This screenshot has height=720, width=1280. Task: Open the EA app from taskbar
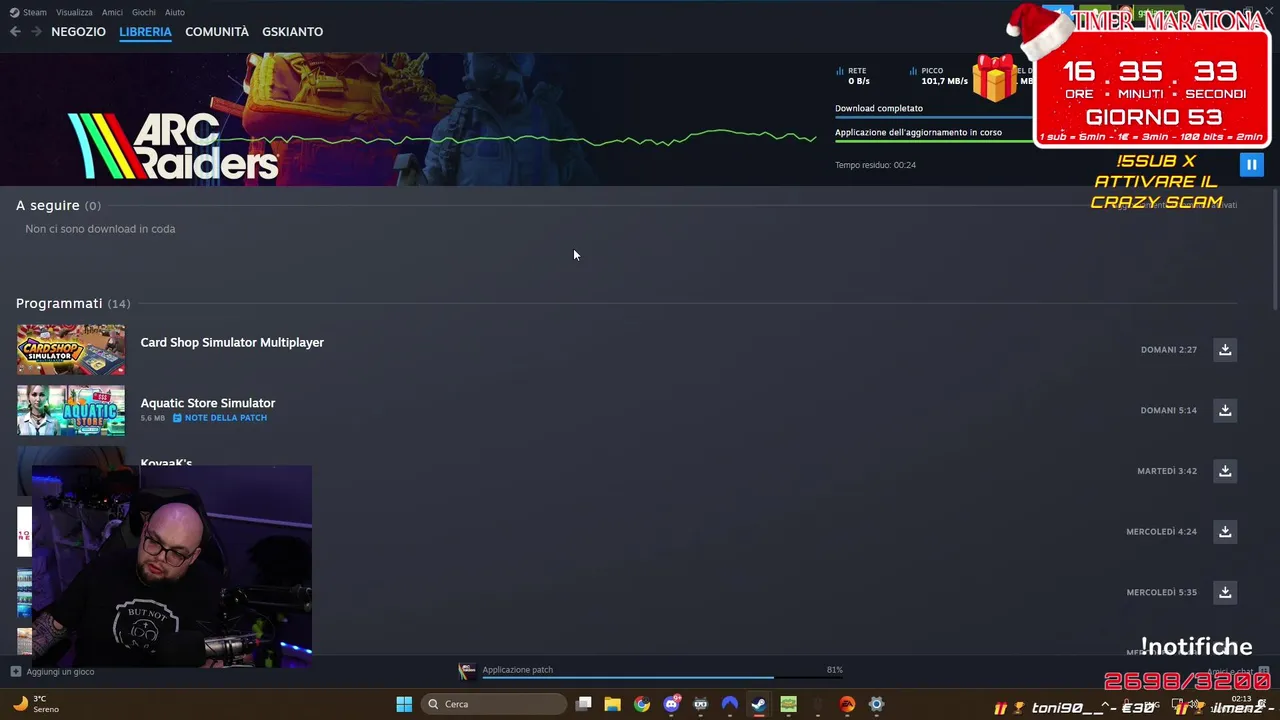point(847,704)
